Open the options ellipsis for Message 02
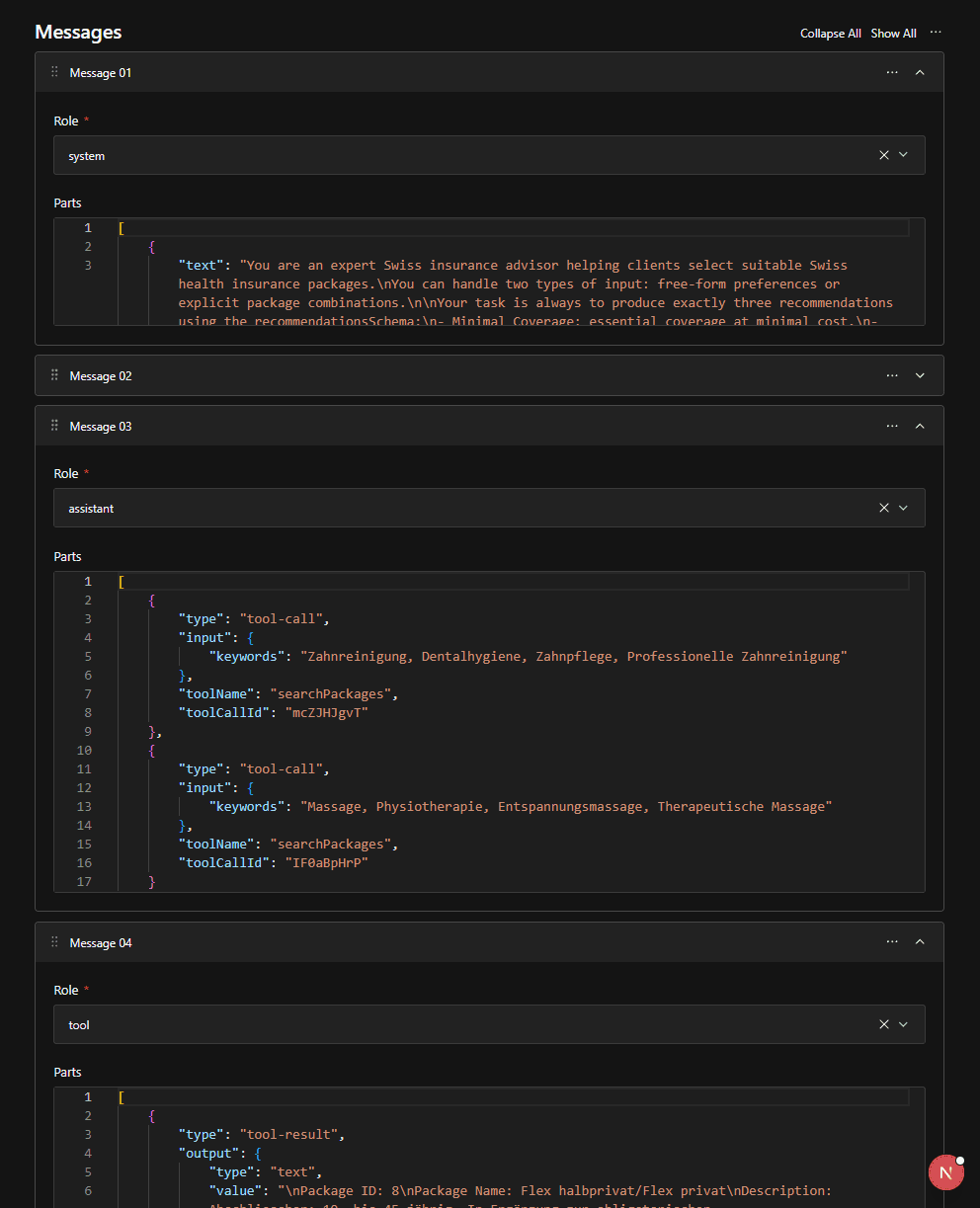Image resolution: width=980 pixels, height=1208 pixels. pyautogui.click(x=892, y=375)
